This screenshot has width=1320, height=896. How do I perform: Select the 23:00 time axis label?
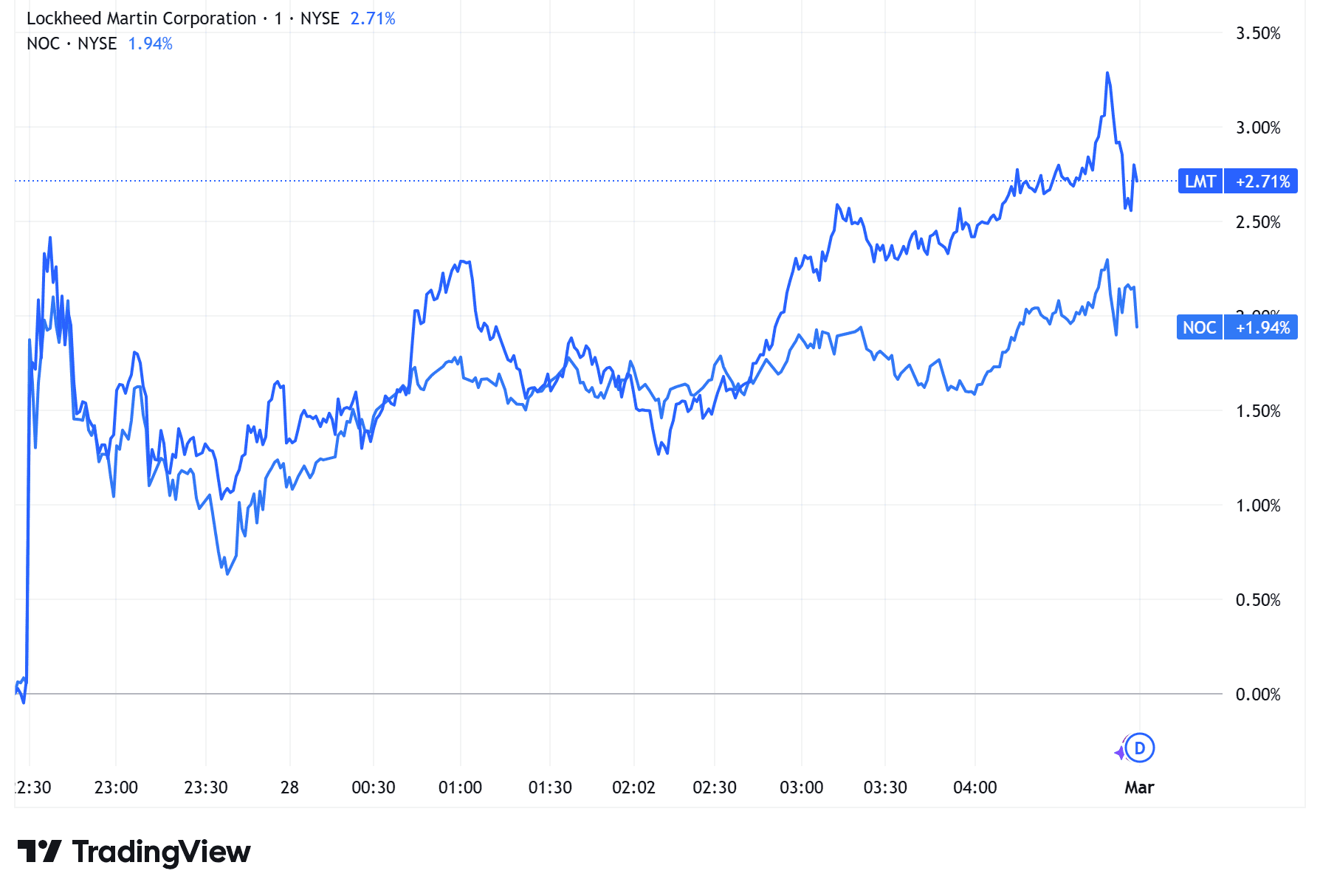[116, 788]
